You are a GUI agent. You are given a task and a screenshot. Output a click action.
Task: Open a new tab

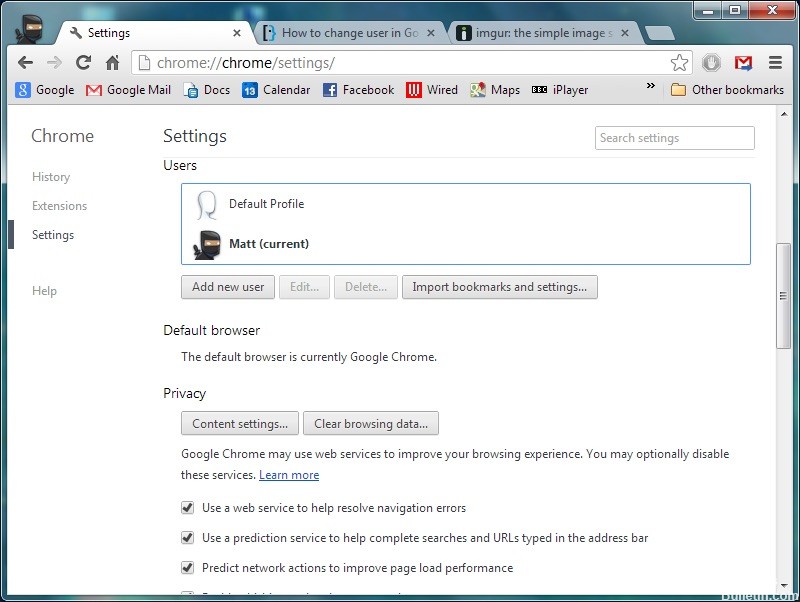tap(660, 34)
